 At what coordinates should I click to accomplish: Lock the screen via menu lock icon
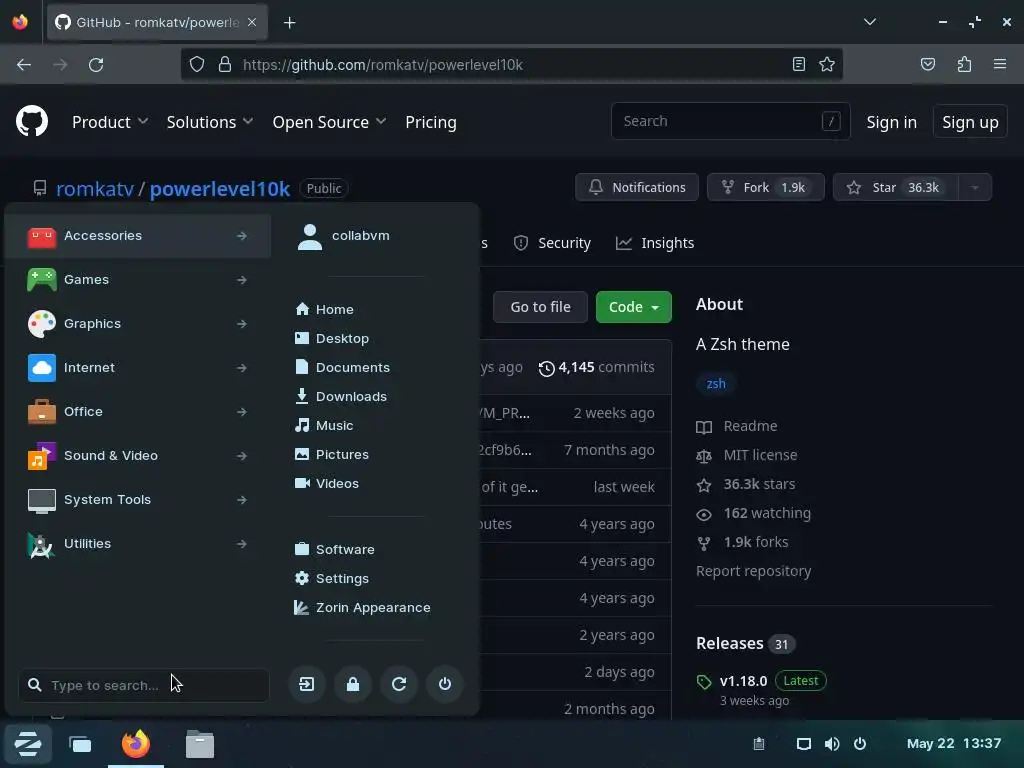coord(353,684)
